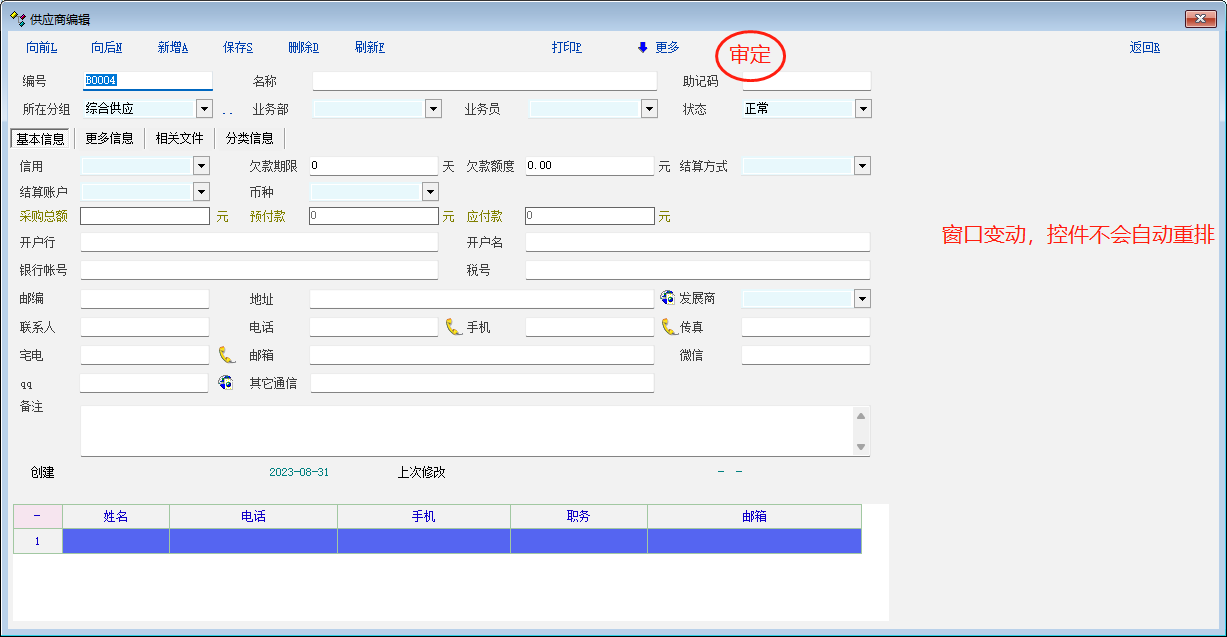
Task: Click the scroll-down arrow in the 备注 box
Action: click(x=861, y=447)
